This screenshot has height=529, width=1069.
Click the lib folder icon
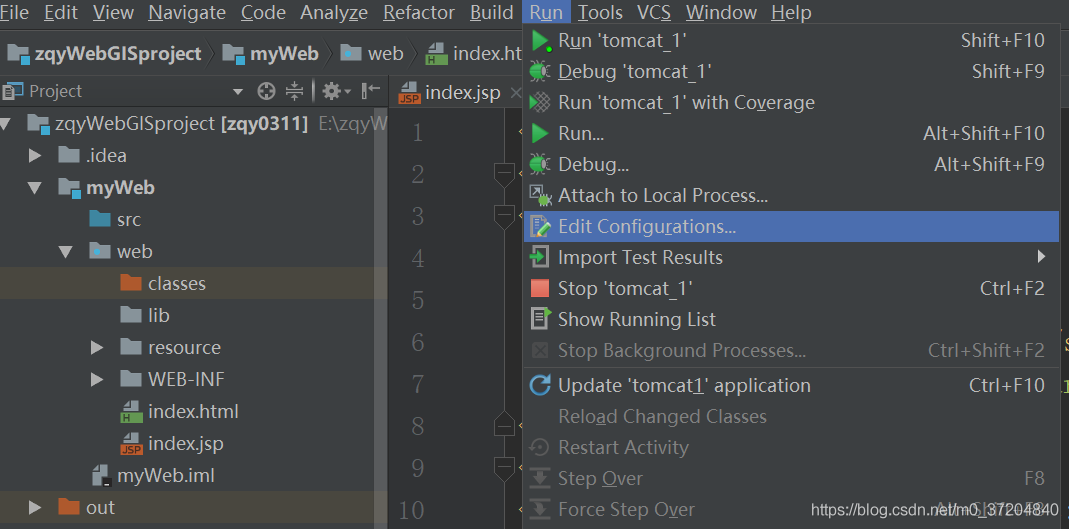point(131,315)
